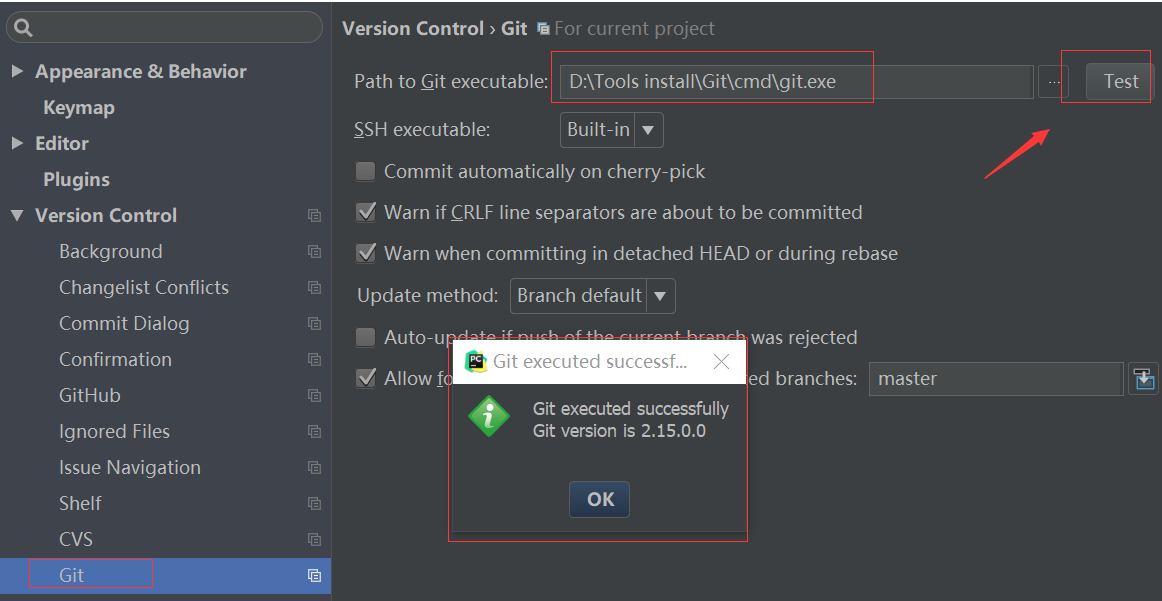The height and width of the screenshot is (601, 1162).
Task: Collapse the Version Control tree section
Action: [18, 215]
